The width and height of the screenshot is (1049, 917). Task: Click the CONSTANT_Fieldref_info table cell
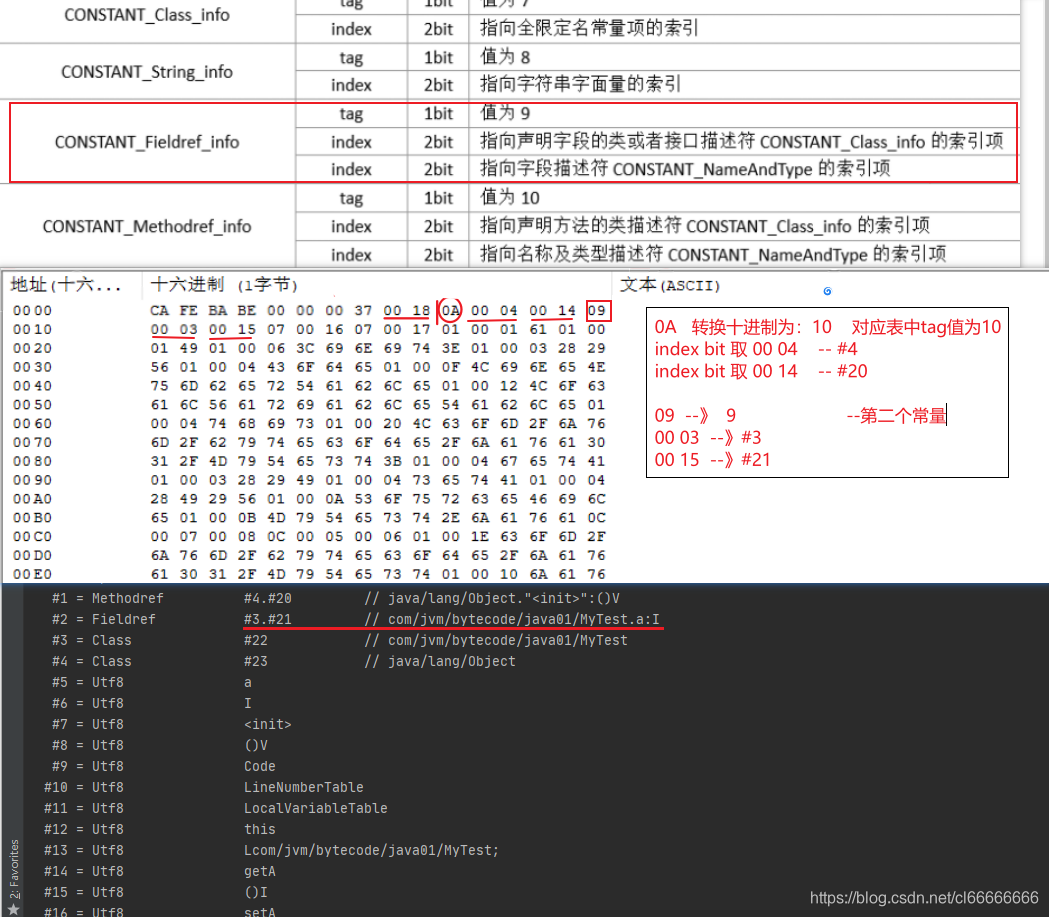(x=147, y=142)
